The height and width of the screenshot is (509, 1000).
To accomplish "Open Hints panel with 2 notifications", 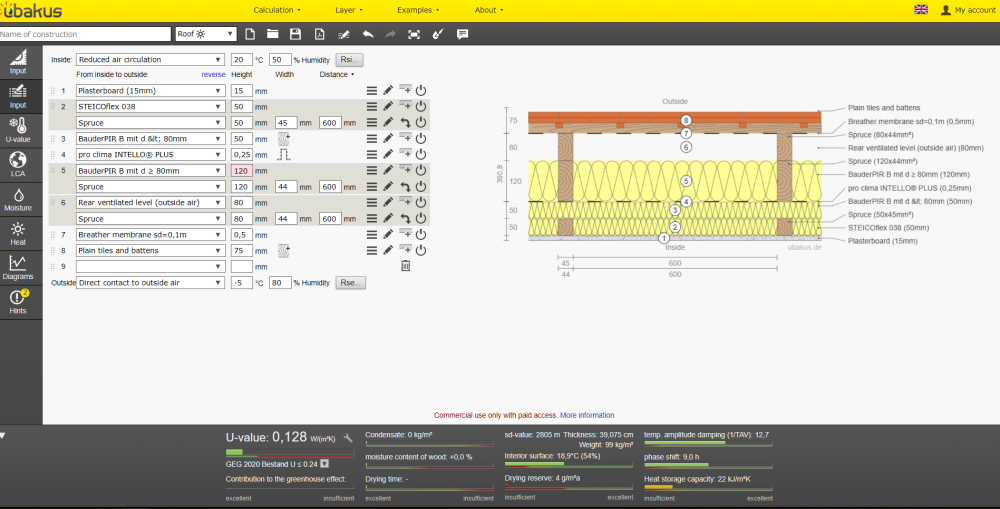I will (x=18, y=302).
